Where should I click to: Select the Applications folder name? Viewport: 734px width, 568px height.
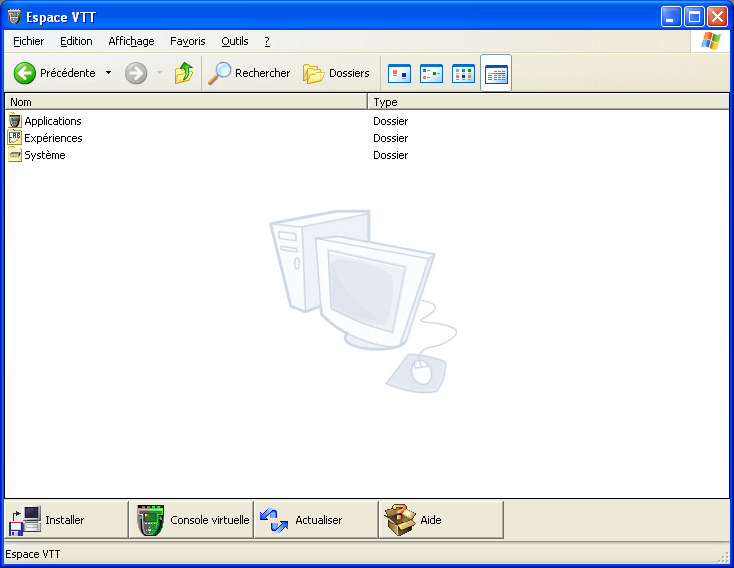(53, 121)
